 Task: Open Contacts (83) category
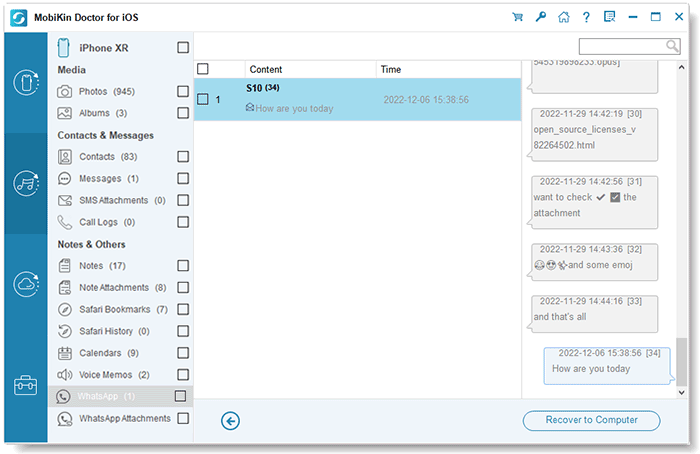click(108, 157)
